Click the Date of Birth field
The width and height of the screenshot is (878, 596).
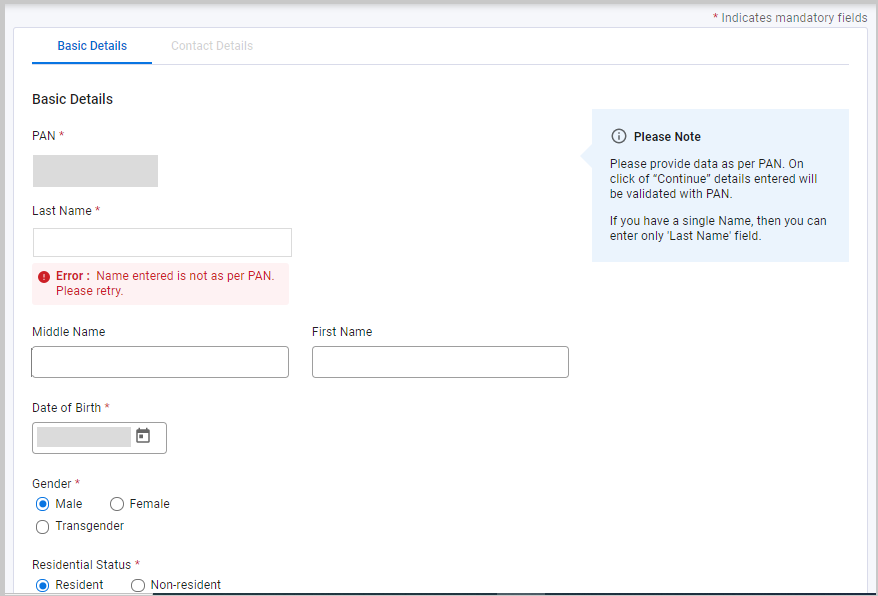point(84,437)
